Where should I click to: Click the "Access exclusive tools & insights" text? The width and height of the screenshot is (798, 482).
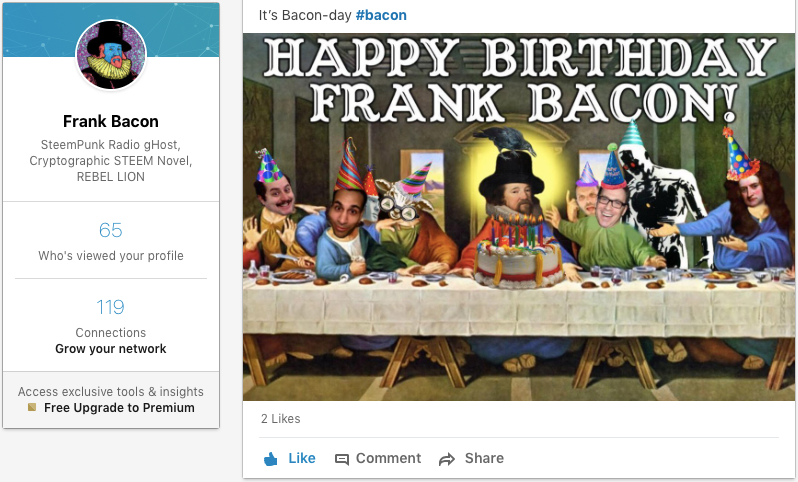pyautogui.click(x=110, y=391)
